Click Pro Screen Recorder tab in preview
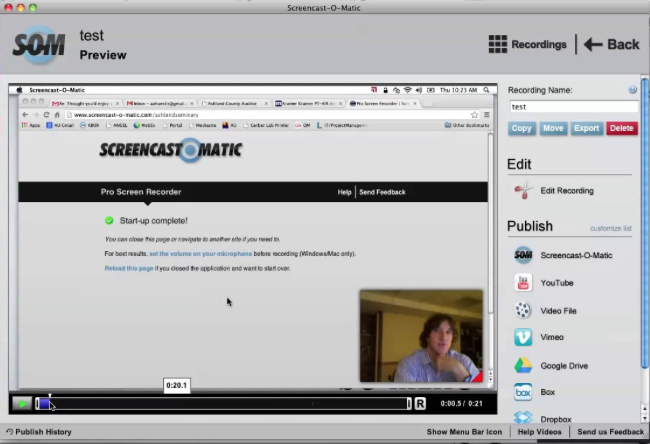 coord(141,192)
